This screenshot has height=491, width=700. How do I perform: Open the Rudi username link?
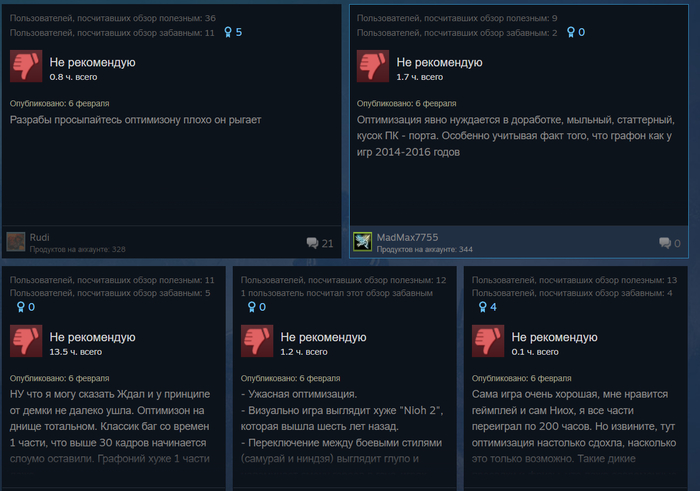pos(39,237)
